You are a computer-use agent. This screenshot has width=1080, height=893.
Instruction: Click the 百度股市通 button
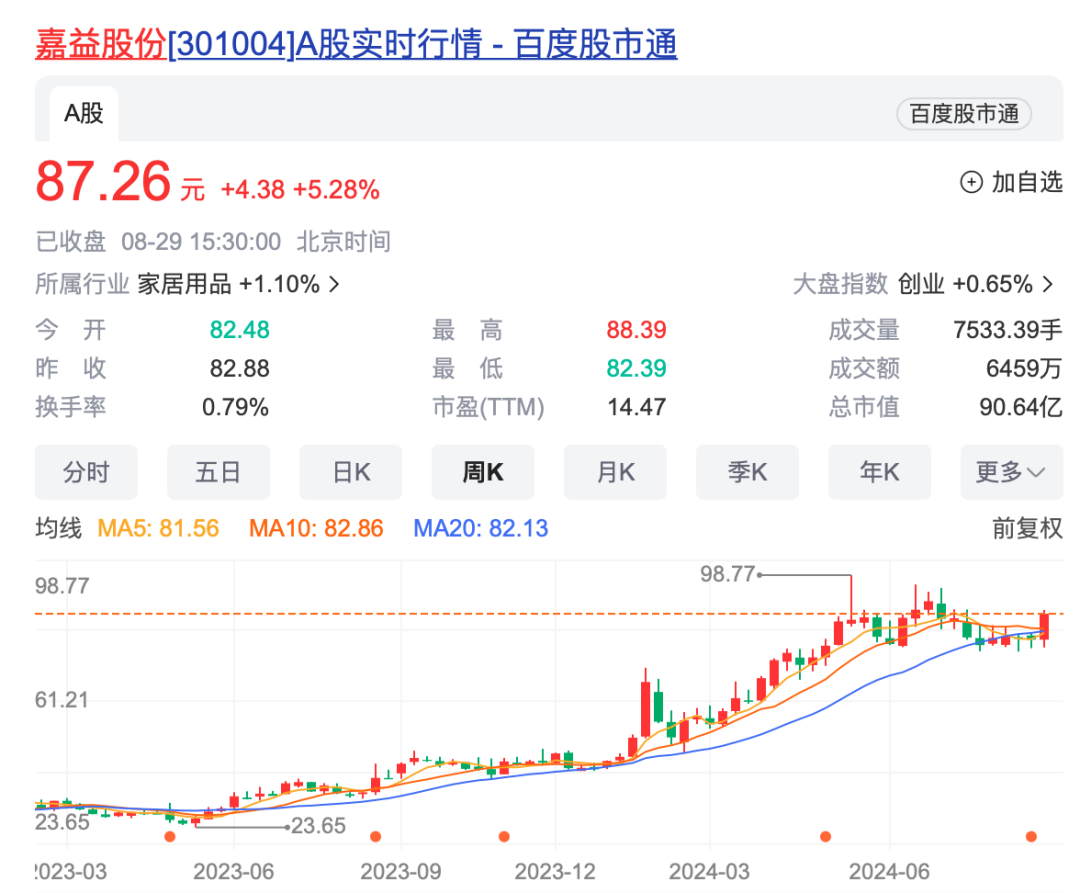[963, 113]
